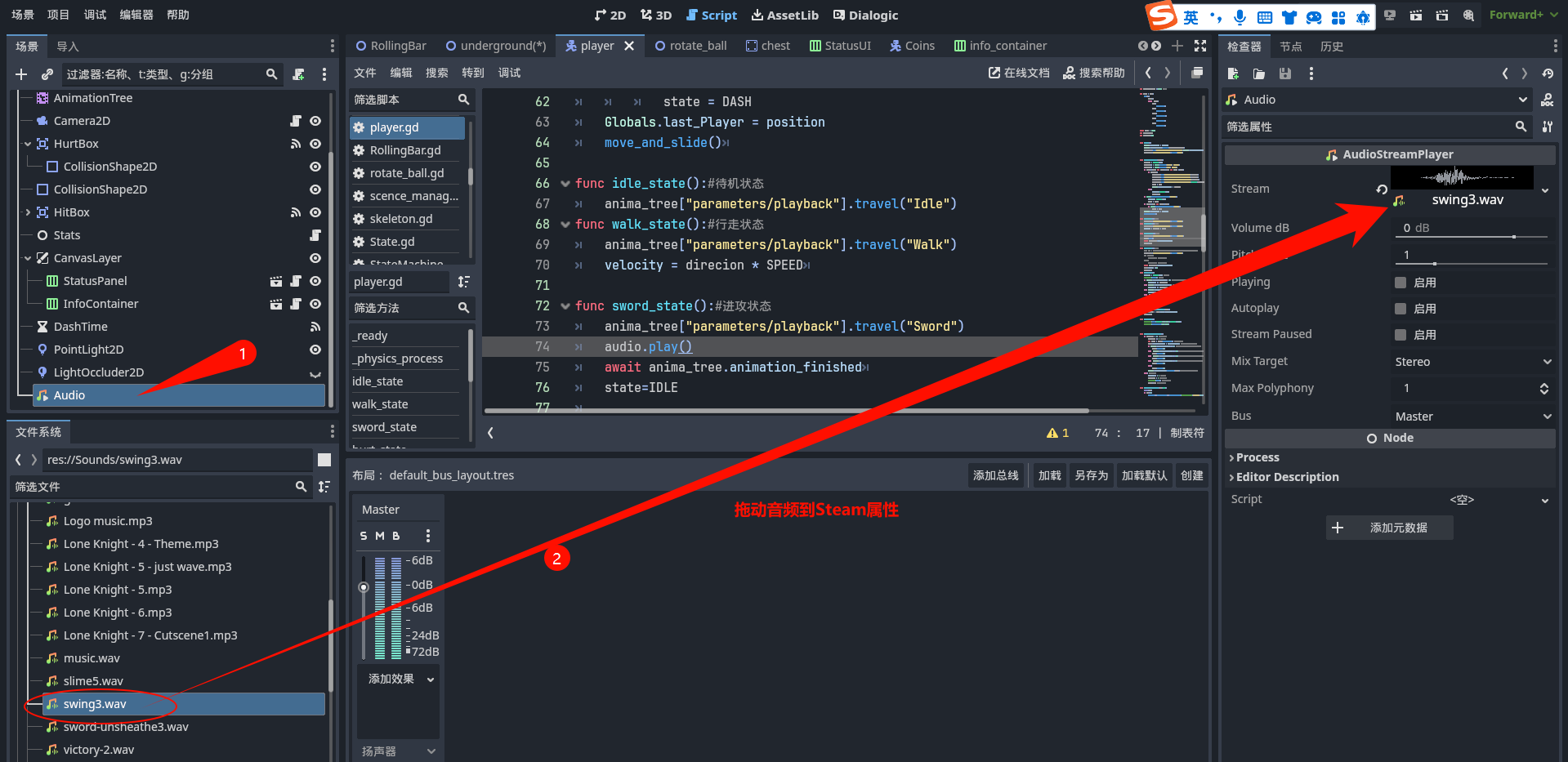Enable the Playing checkbox
The image size is (1568, 762).
(1400, 283)
